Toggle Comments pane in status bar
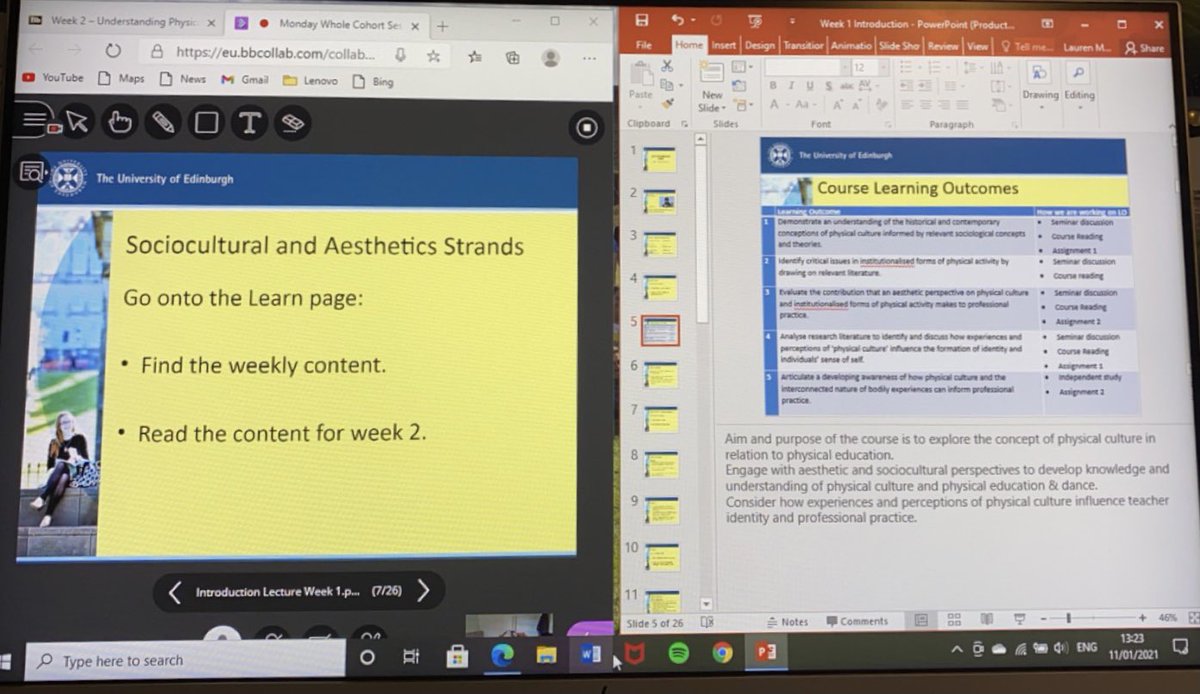Image resolution: width=1200 pixels, height=694 pixels. tap(858, 621)
